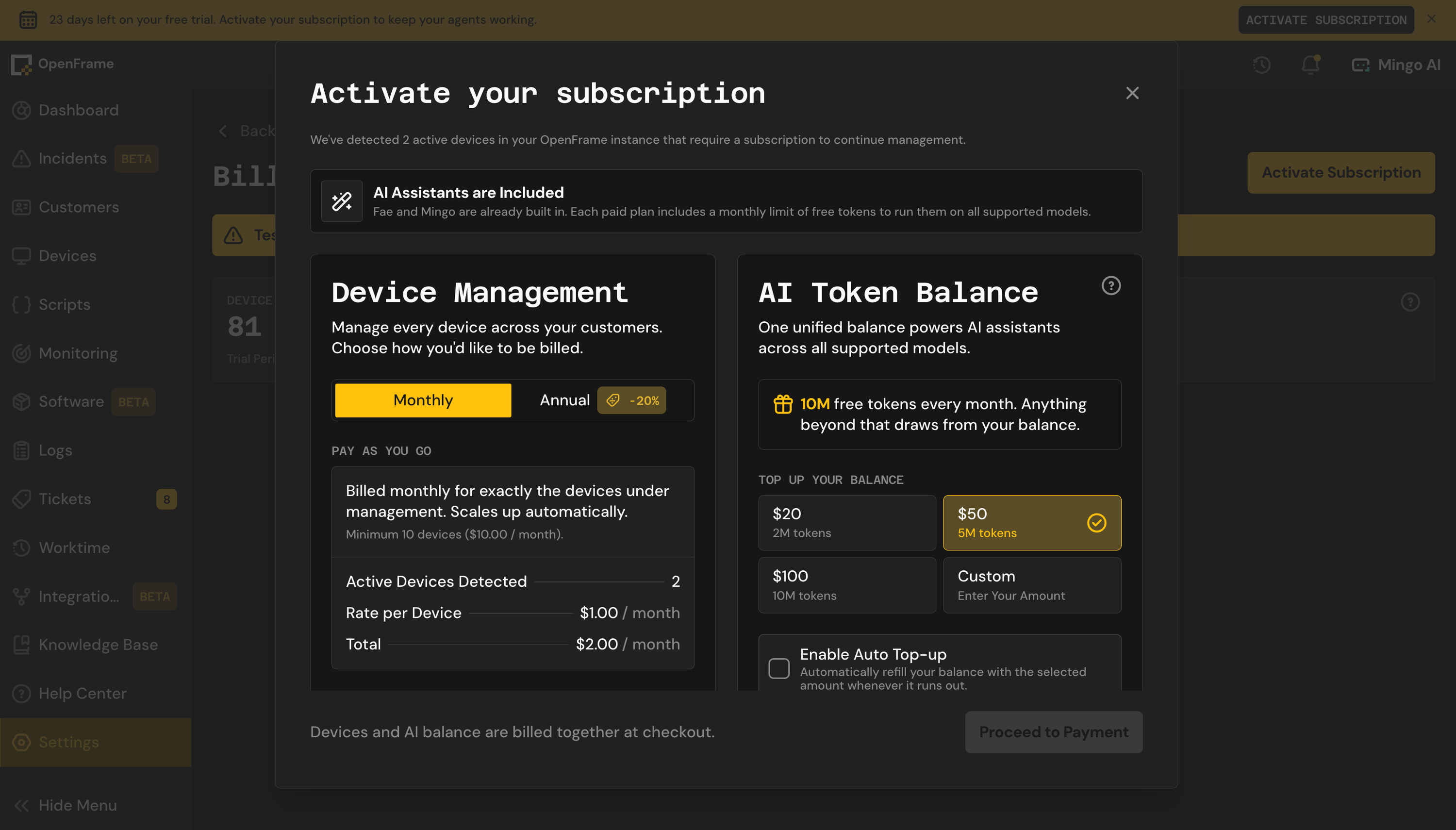
Task: Click ACTIVATE SUBSCRIPTION in the trial banner
Action: (1326, 20)
